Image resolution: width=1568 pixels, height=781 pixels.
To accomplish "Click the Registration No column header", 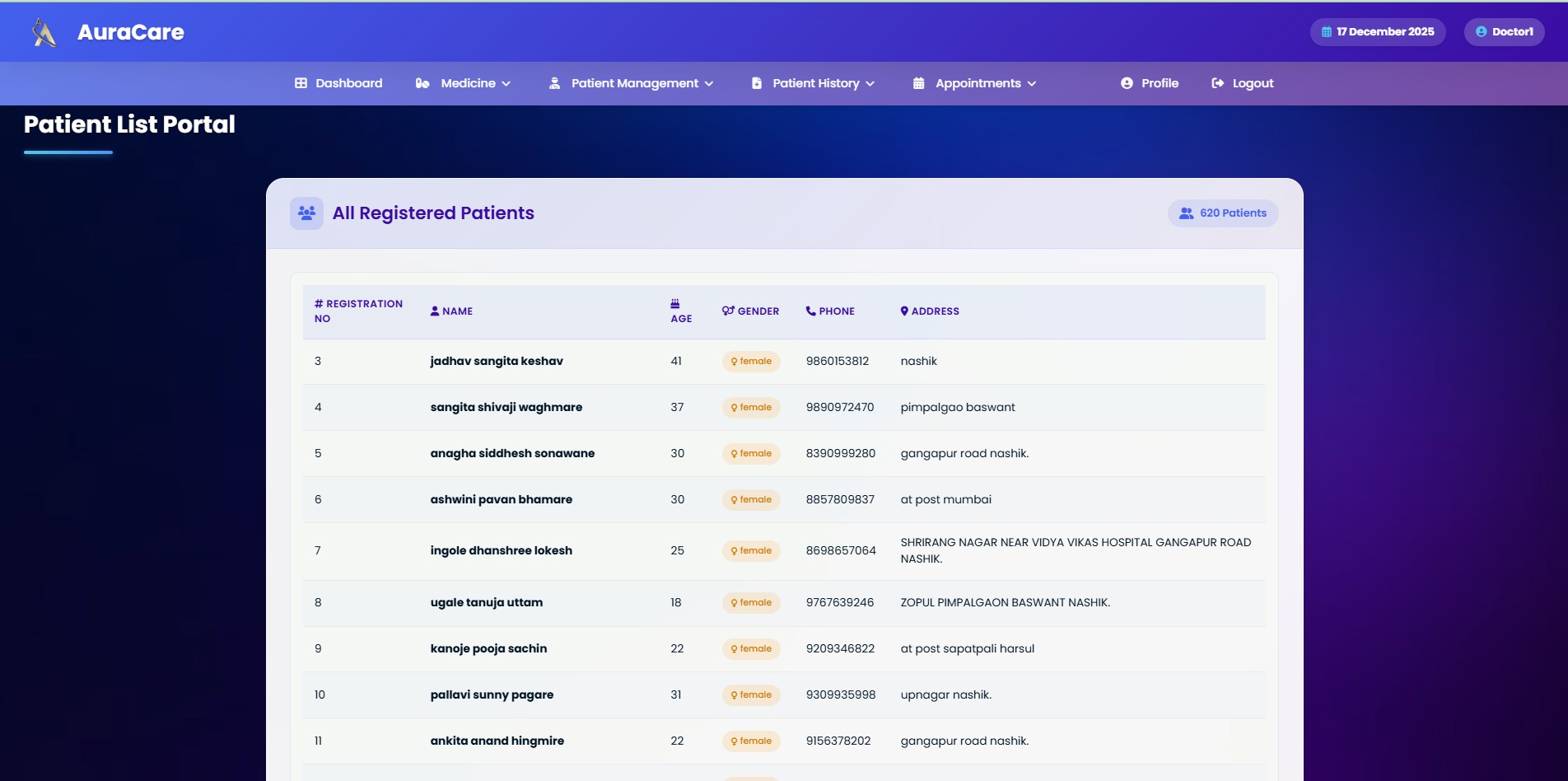I will point(359,311).
